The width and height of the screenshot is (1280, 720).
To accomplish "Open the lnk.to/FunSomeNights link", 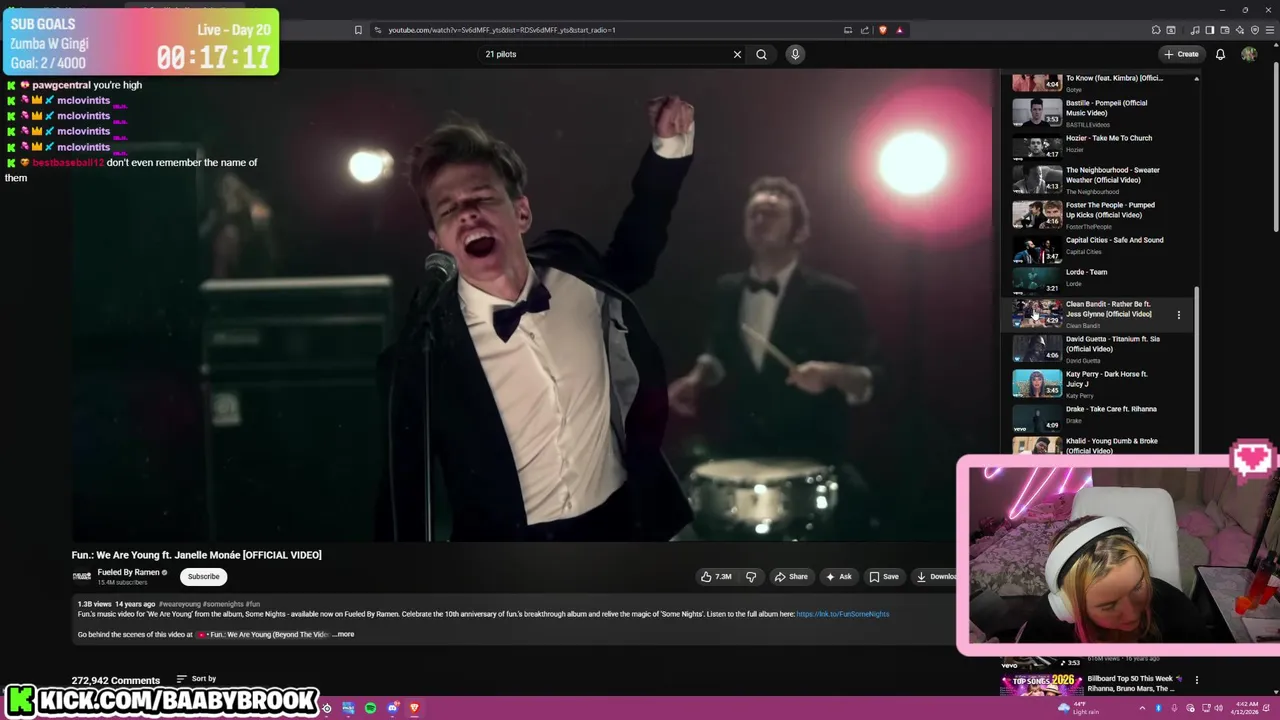I will (843, 614).
